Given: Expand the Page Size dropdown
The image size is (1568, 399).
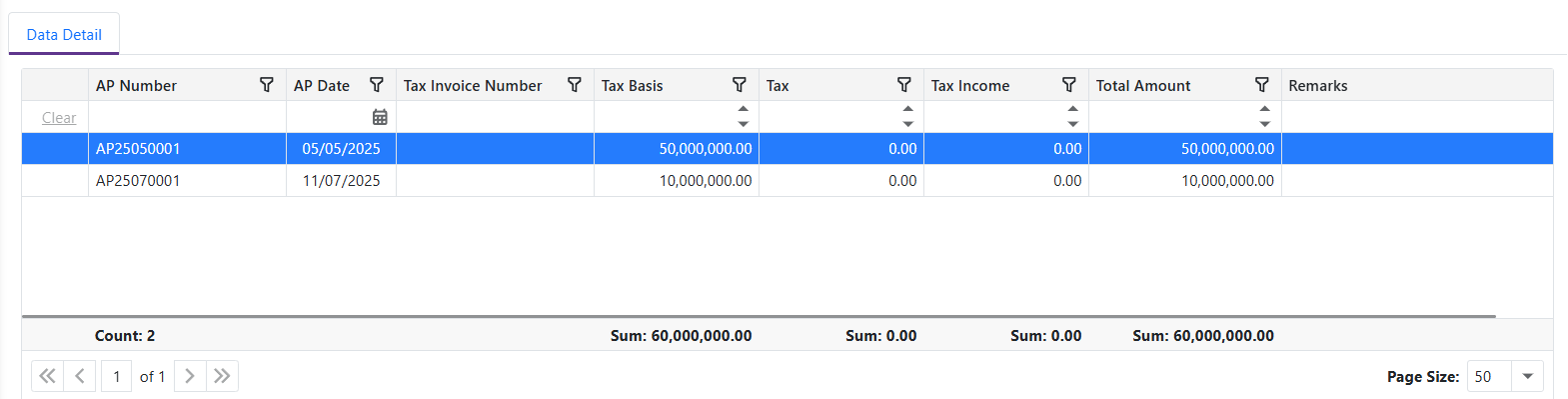Looking at the screenshot, I should (1527, 376).
